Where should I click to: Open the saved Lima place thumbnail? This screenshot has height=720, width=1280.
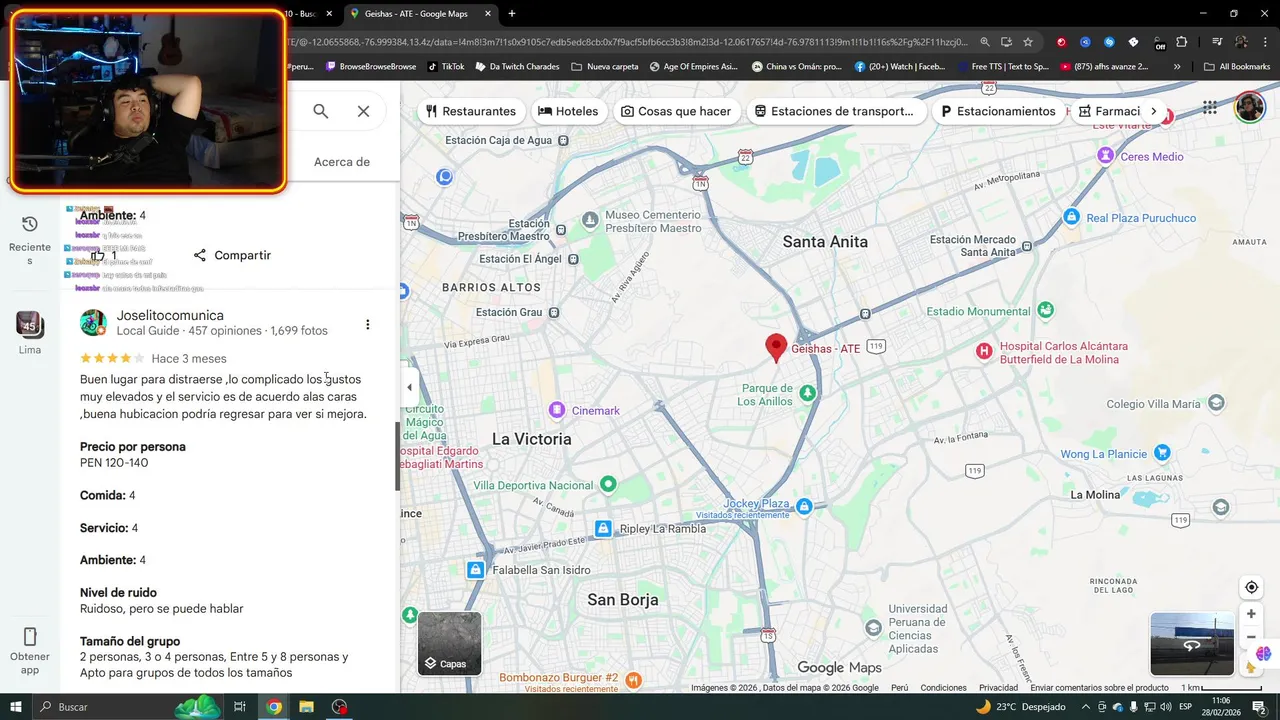30,324
